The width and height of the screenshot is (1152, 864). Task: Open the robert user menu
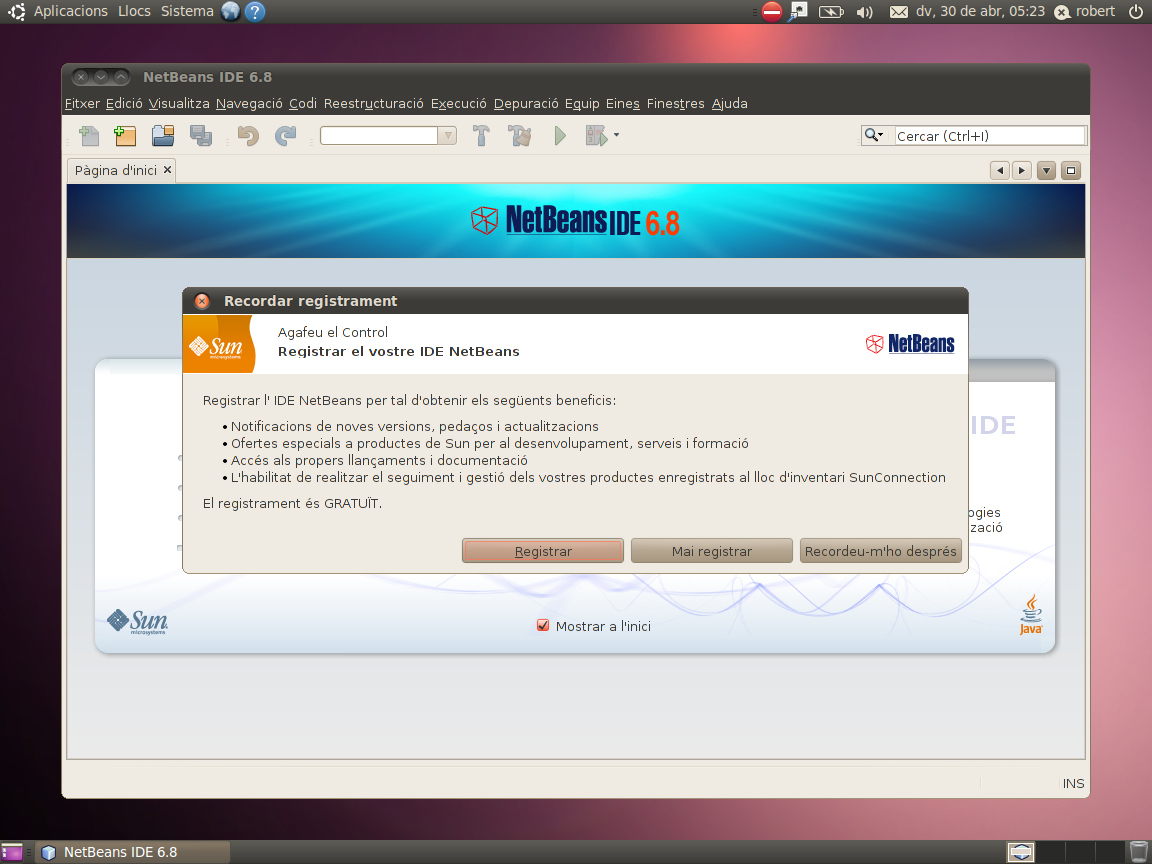(1085, 11)
